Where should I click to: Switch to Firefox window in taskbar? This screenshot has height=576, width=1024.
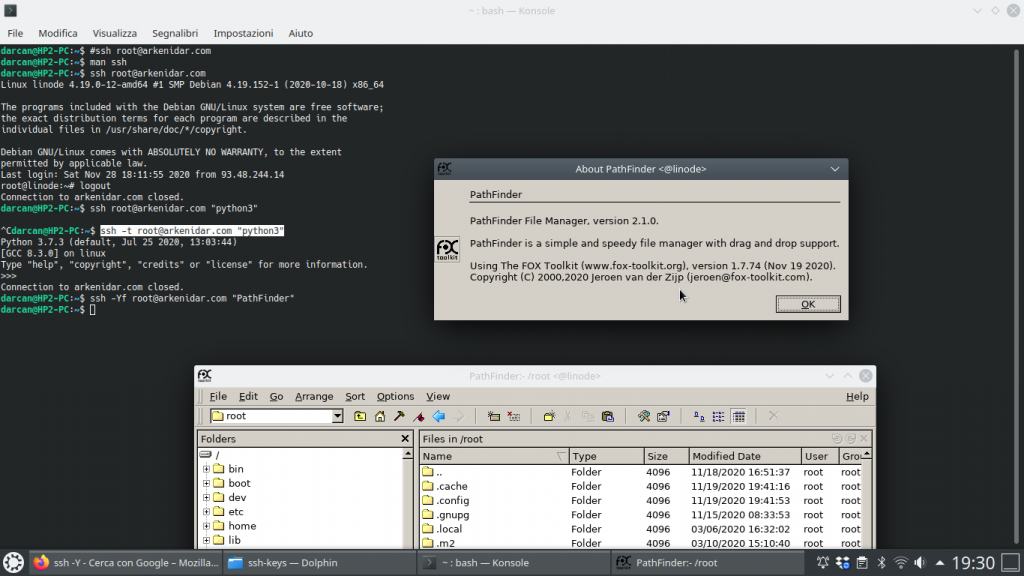click(x=126, y=562)
